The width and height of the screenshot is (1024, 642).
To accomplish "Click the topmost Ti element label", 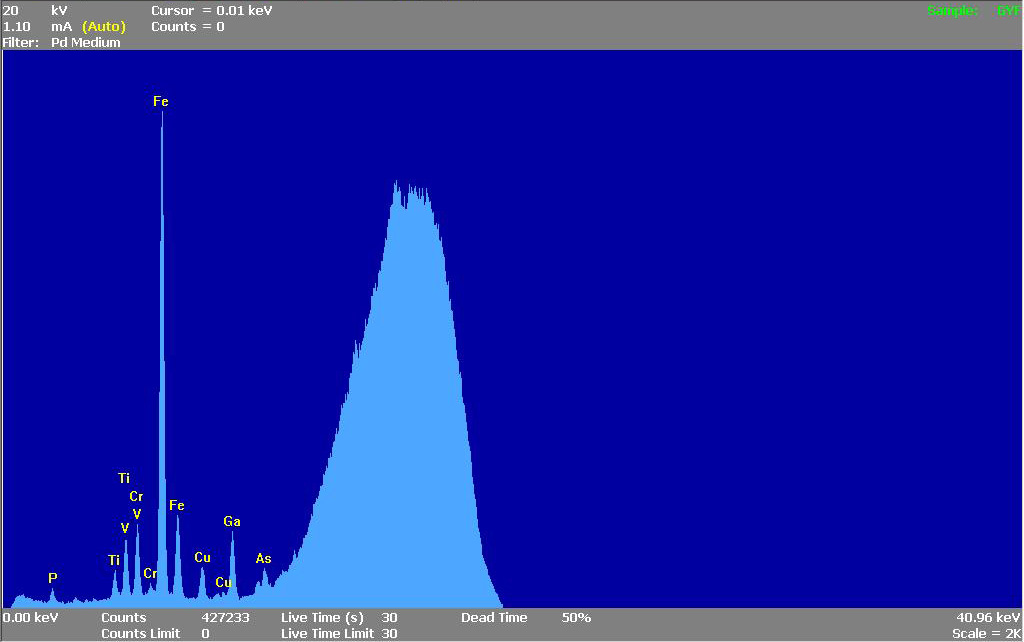I will (x=124, y=478).
